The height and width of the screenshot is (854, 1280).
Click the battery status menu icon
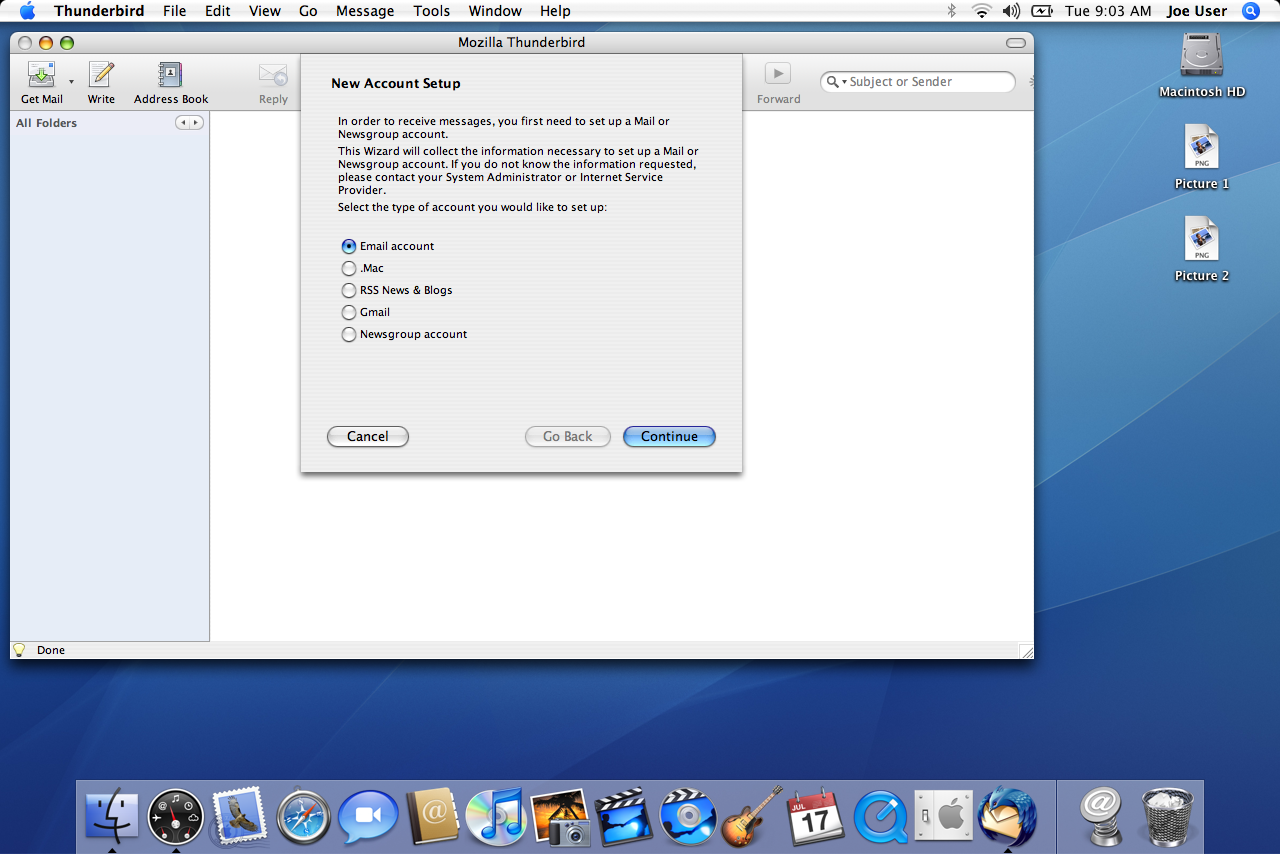point(1042,11)
